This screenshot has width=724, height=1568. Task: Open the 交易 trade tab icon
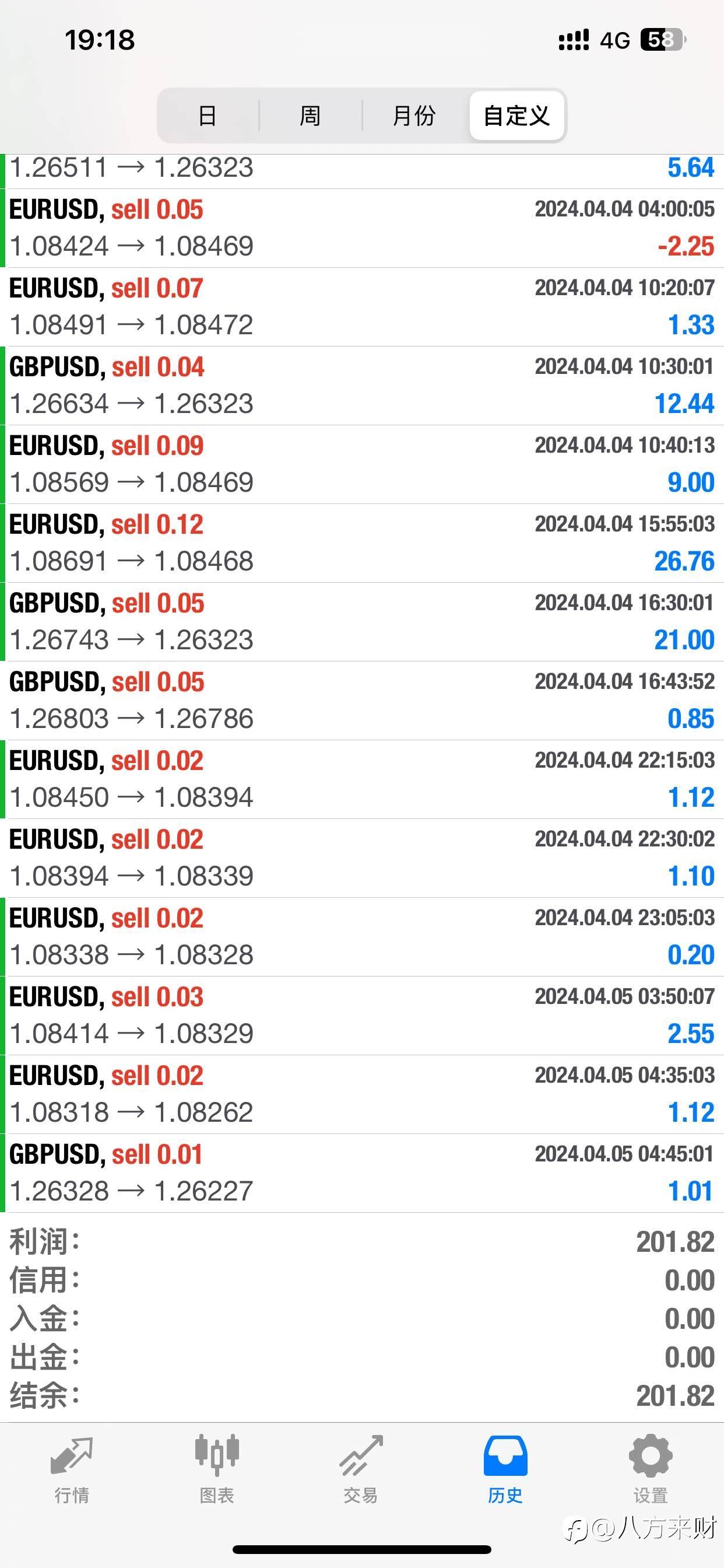[x=361, y=1456]
